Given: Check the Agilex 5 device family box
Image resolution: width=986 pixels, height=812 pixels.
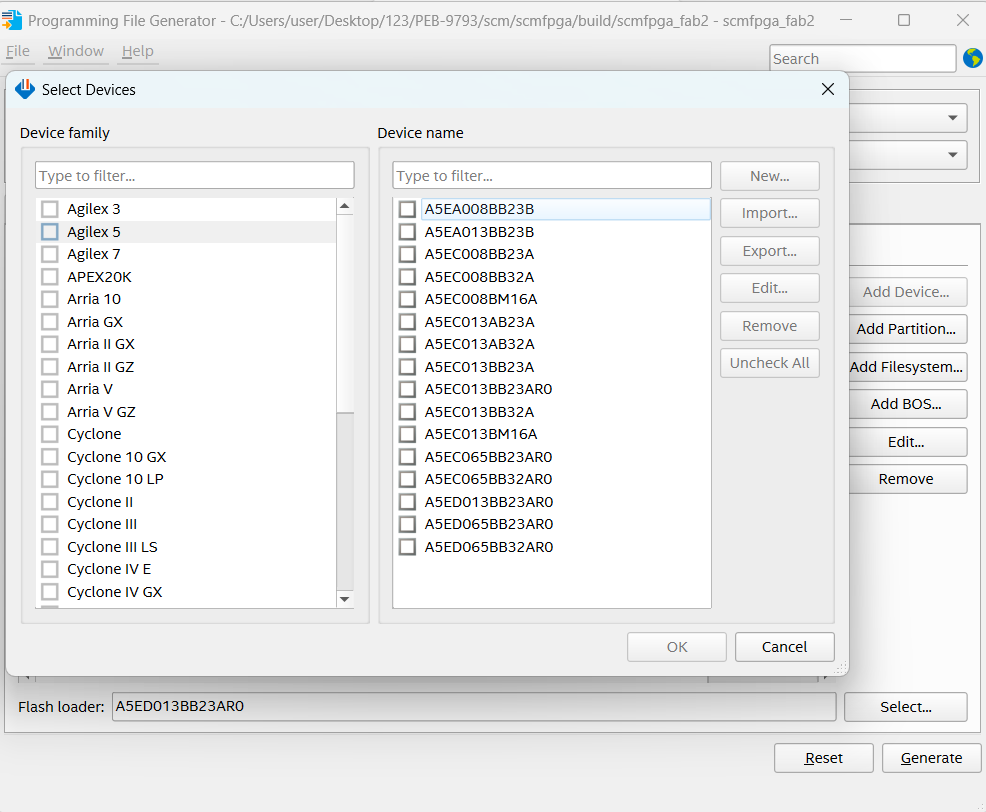Looking at the screenshot, I should tap(50, 231).
